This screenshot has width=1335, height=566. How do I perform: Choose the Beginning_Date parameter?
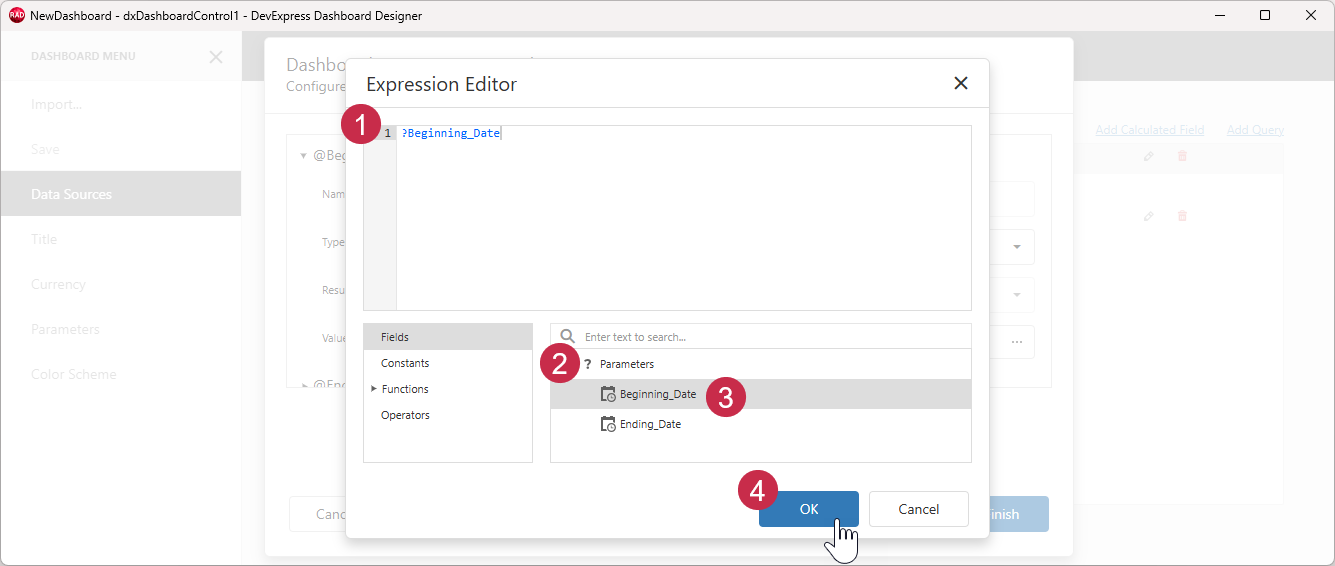[761, 394]
